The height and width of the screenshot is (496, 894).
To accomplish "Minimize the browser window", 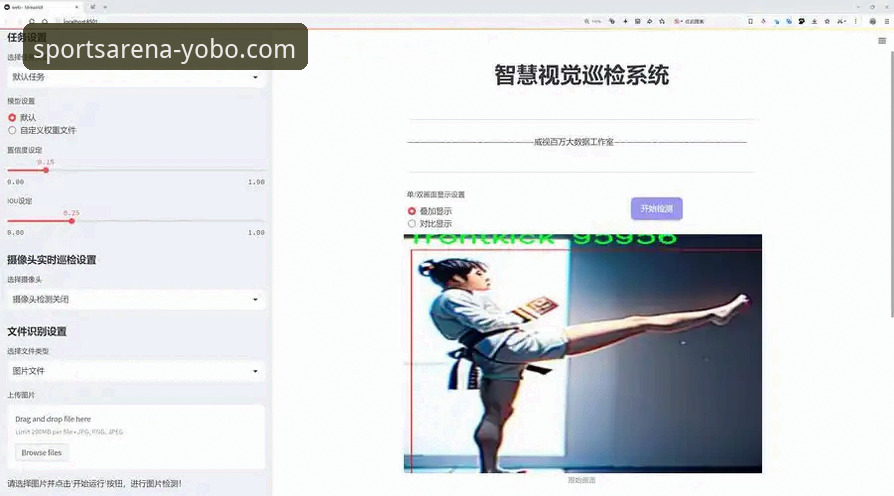I will 858,7.
